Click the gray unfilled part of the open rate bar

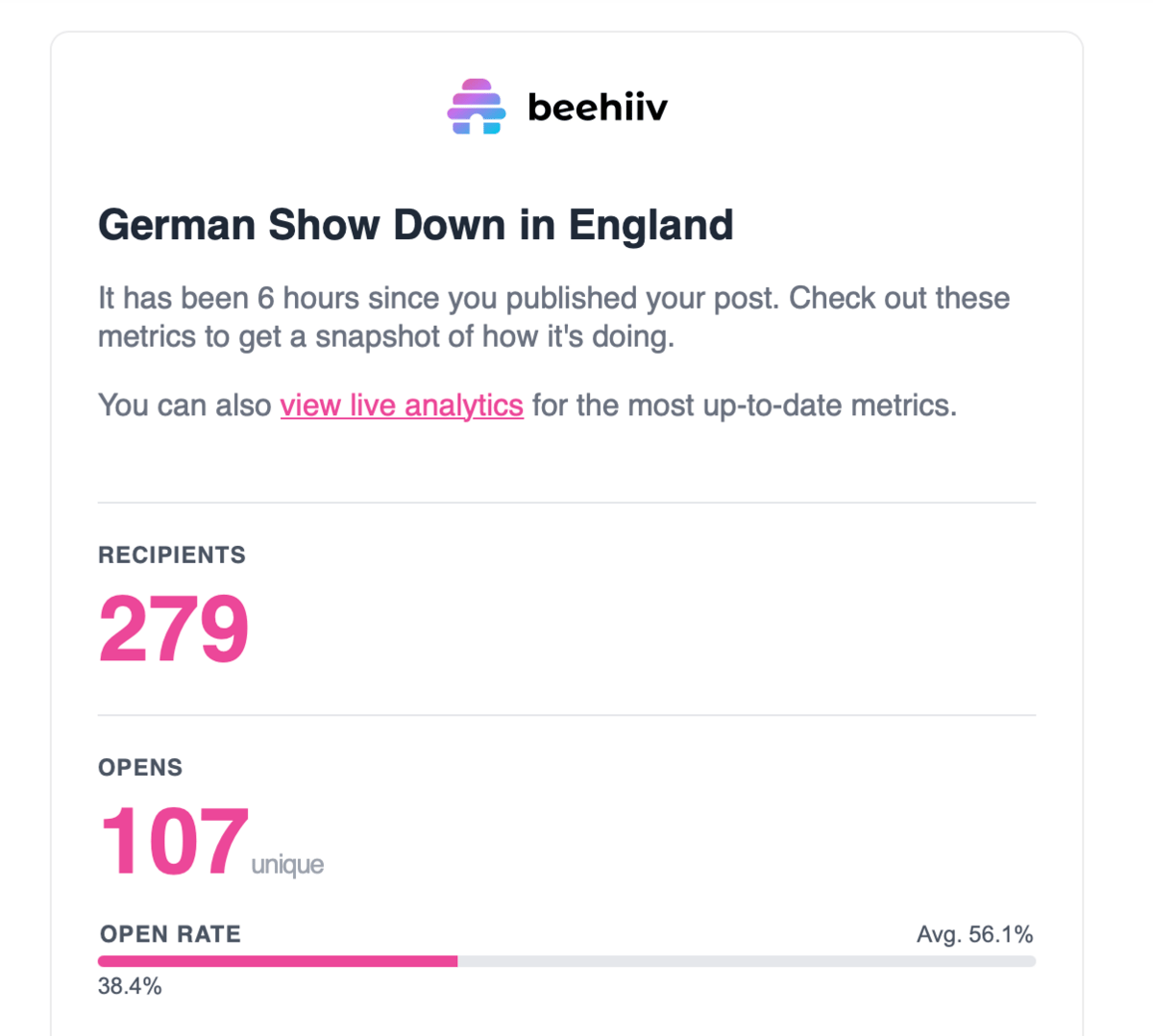[747, 961]
